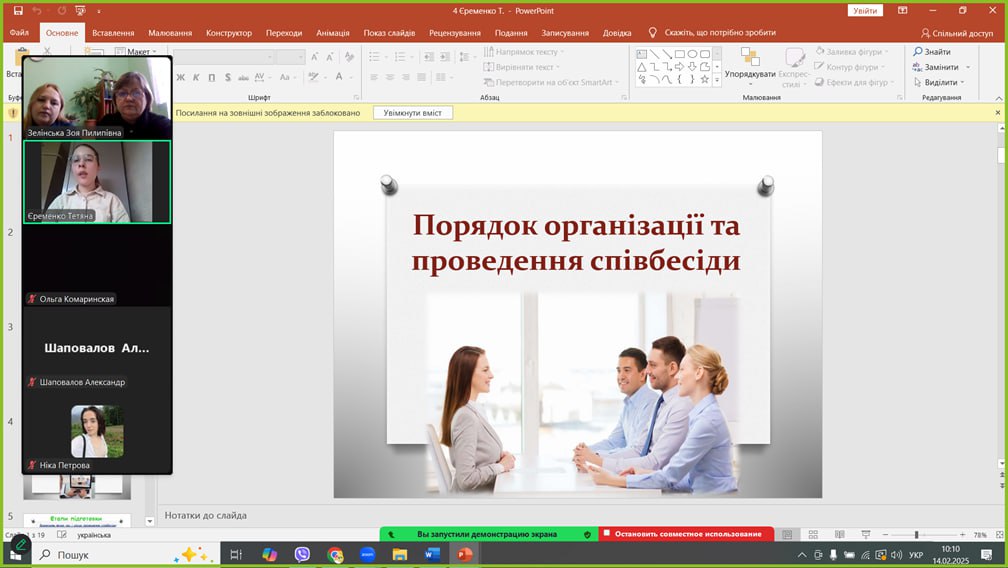Switch to the Показ слайдів tab
The image size is (1008, 568).
click(x=389, y=33)
